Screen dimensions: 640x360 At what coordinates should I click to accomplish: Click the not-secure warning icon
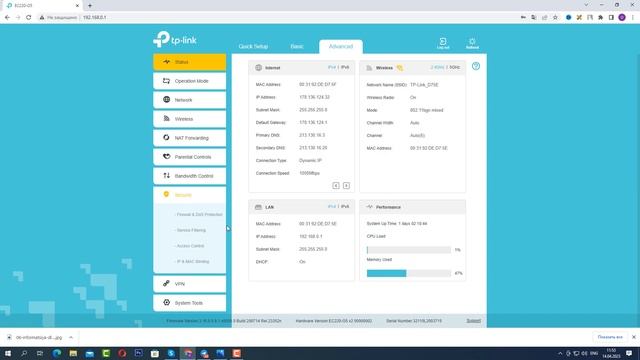pyautogui.click(x=42, y=18)
